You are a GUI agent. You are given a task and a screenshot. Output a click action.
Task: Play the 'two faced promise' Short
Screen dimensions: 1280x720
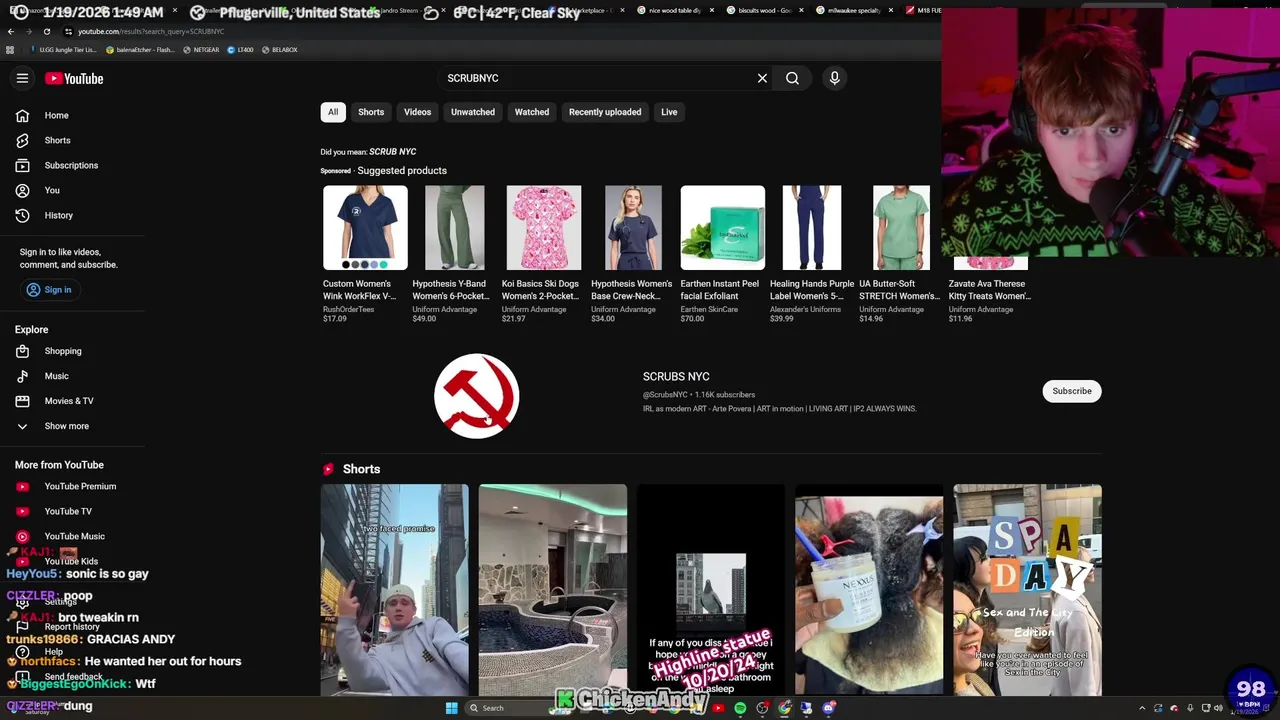click(394, 590)
